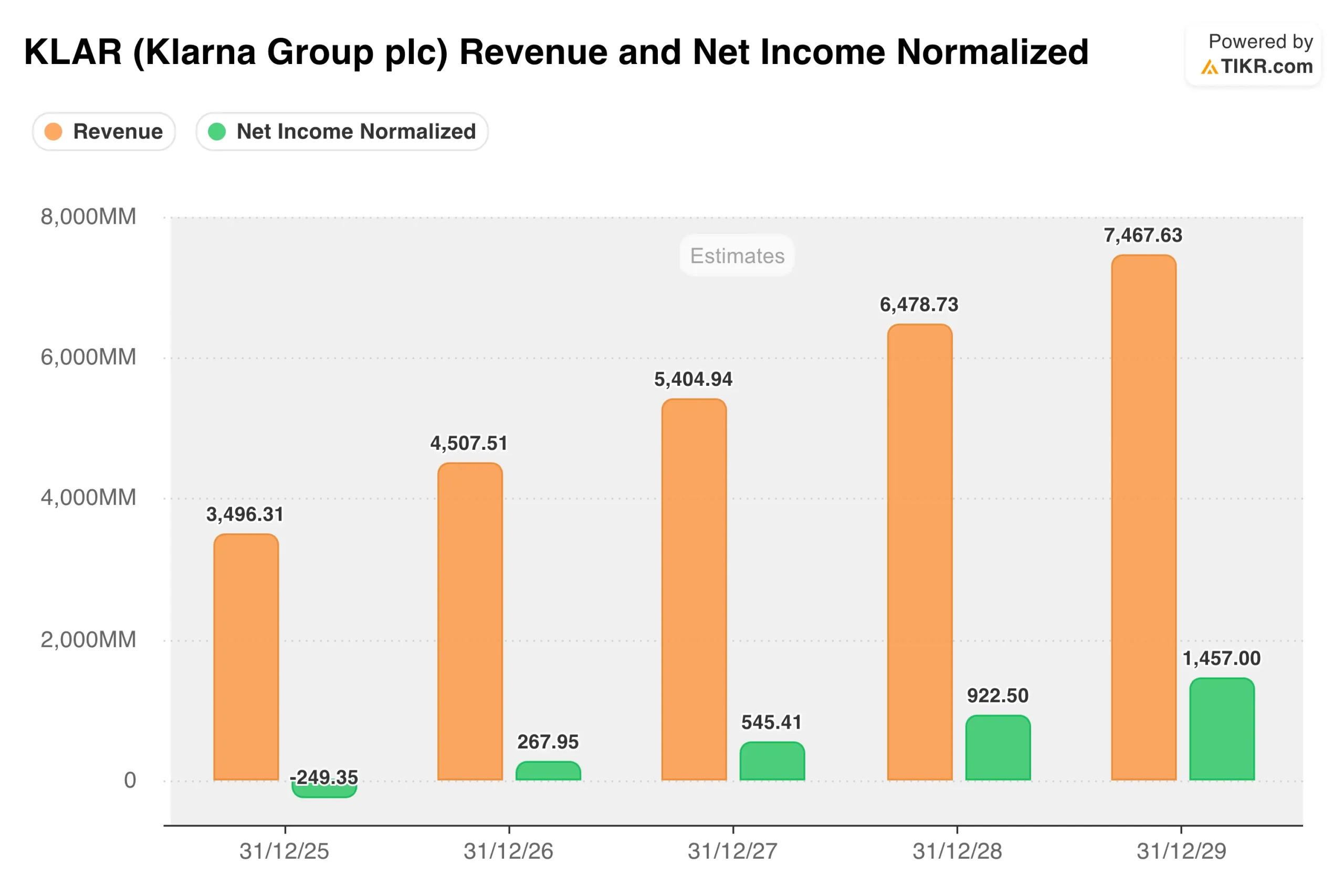Click the 922.50 net income bar
The image size is (1344, 896).
coord(997,748)
